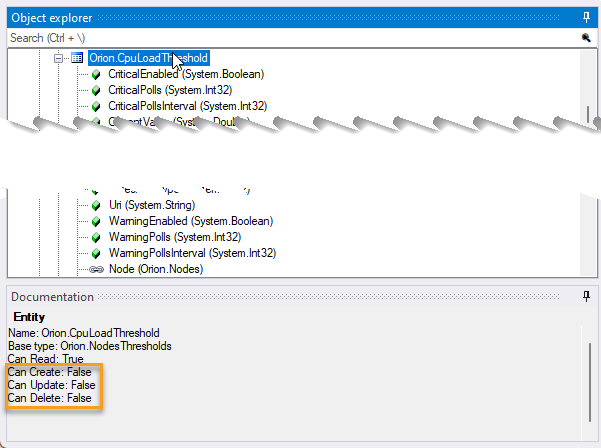Click the Base type: Orion.NodesThresholds text
The height and width of the screenshot is (448, 601).
(x=90, y=346)
